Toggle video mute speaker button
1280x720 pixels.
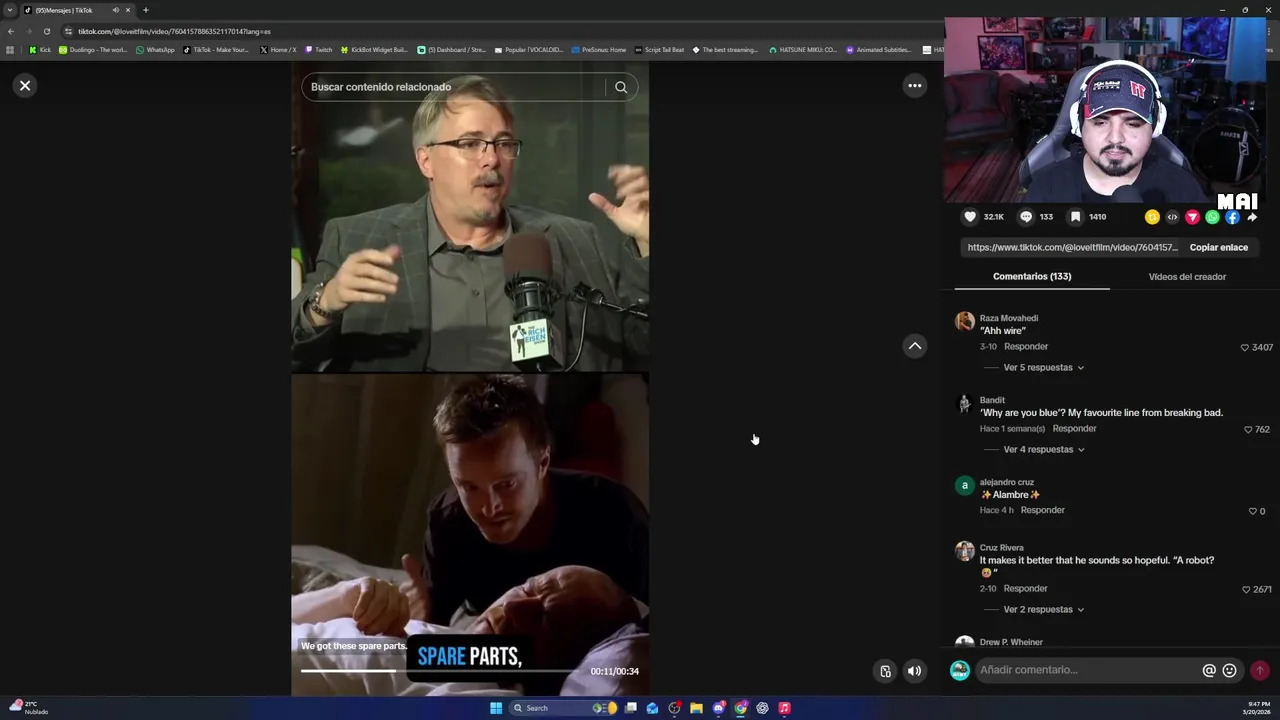click(914, 671)
